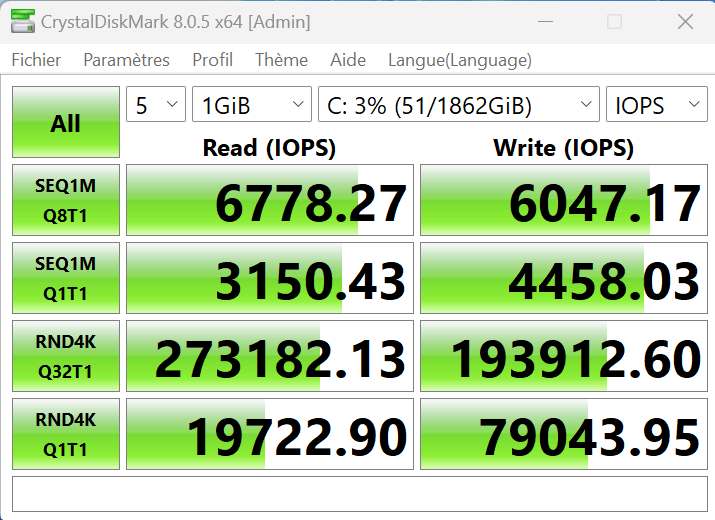The width and height of the screenshot is (715, 520).
Task: Click the RND4K Q32T1 read result 273182.13
Action: click(270, 356)
